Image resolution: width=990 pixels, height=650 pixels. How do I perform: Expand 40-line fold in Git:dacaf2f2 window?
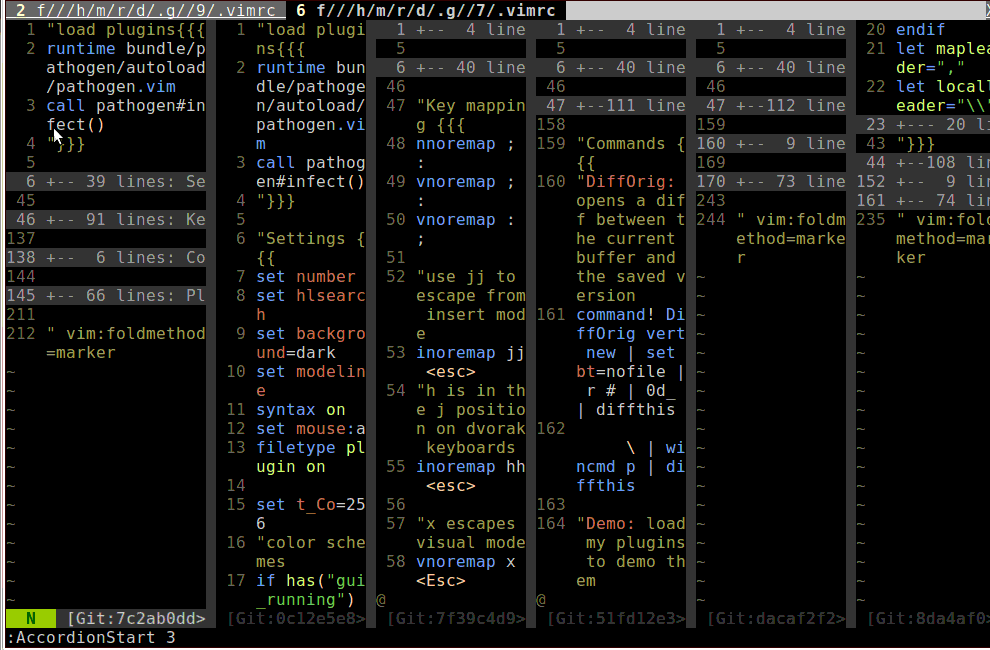click(771, 68)
